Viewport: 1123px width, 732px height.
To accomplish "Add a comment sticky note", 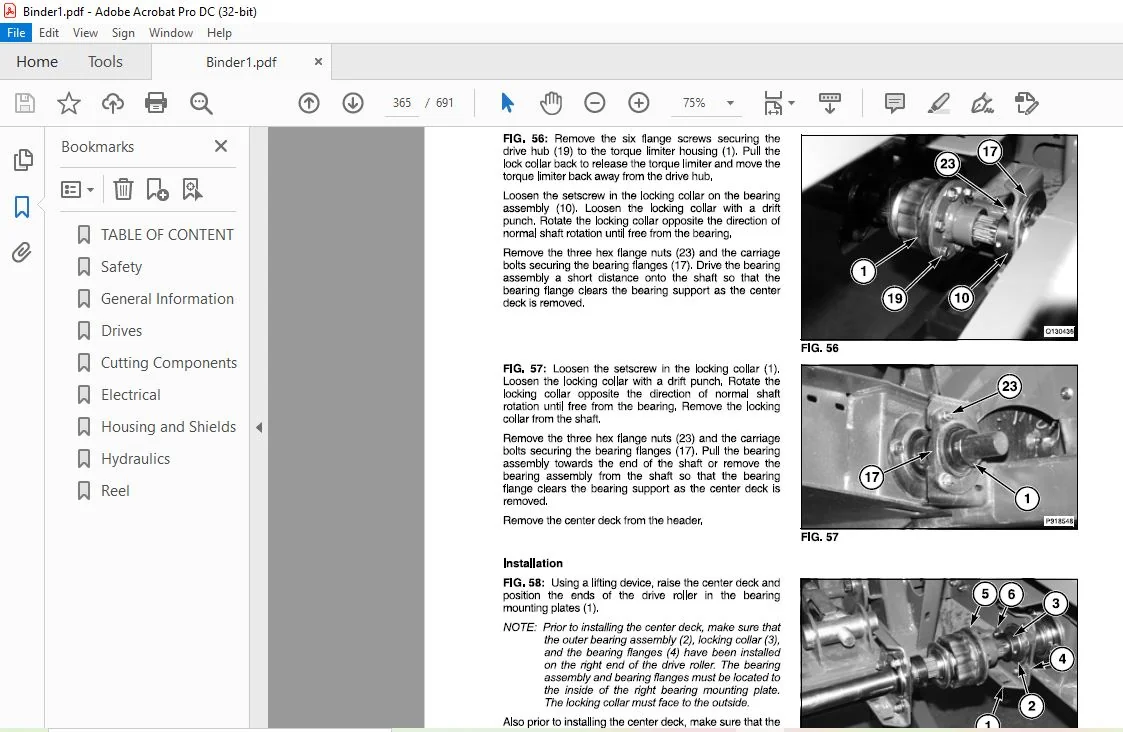I will tap(895, 103).
